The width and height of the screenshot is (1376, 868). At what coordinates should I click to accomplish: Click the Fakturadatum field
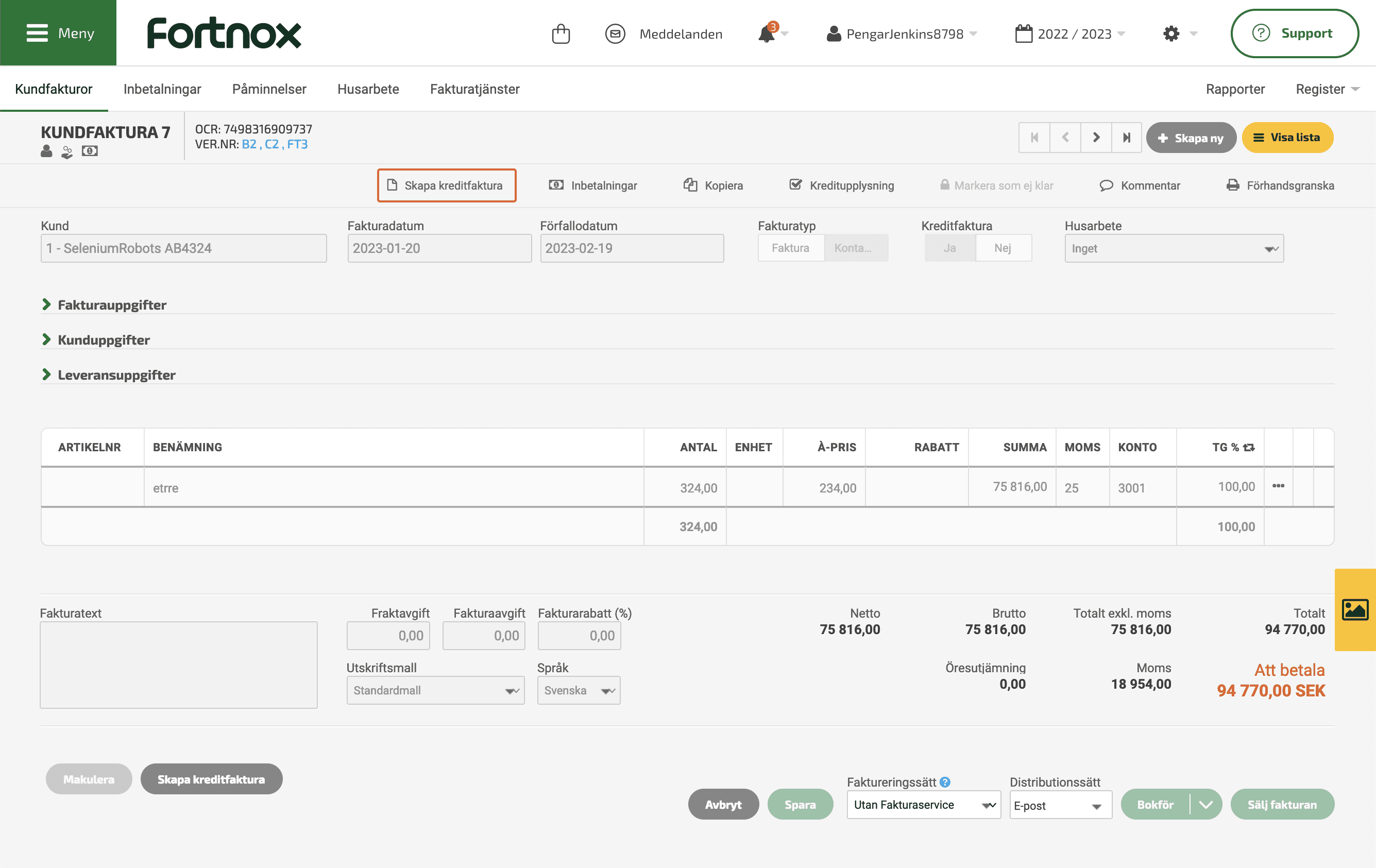(439, 248)
